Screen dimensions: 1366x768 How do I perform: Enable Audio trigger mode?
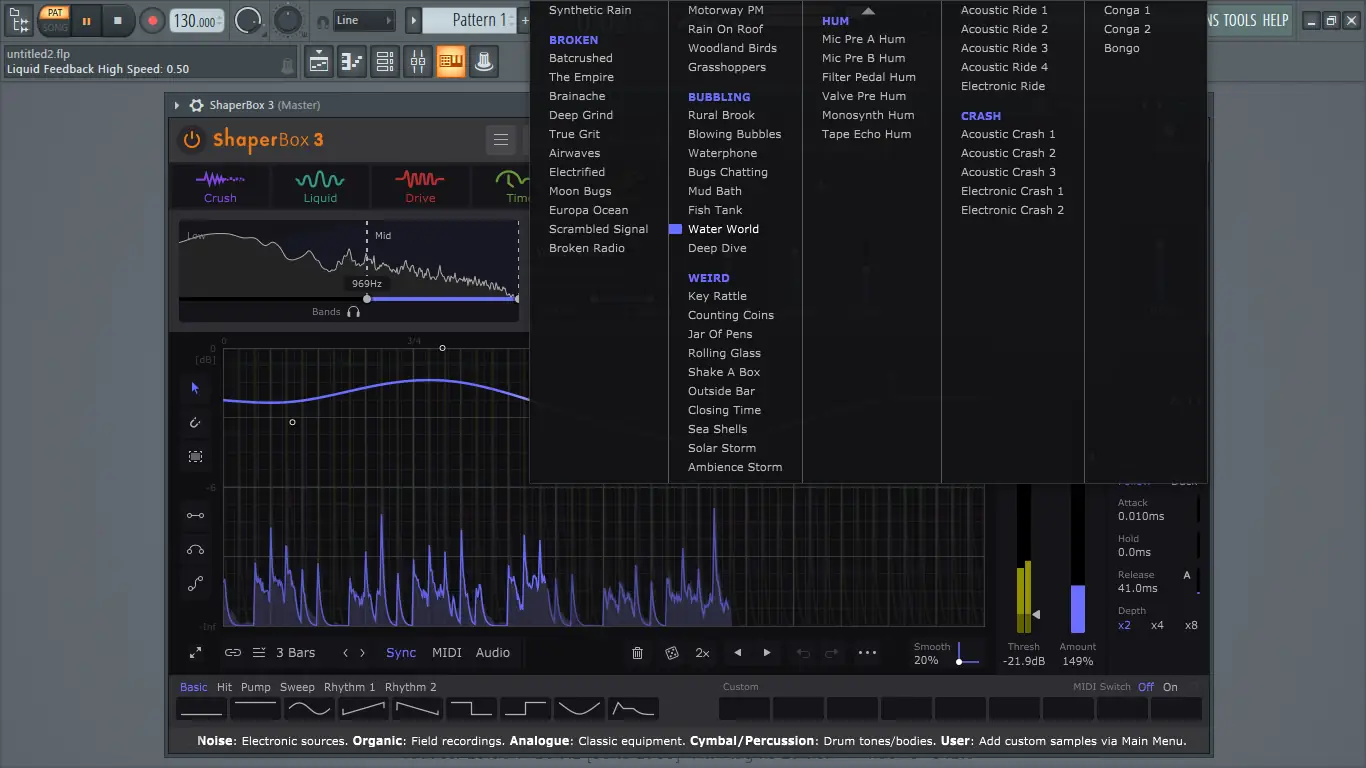pyautogui.click(x=493, y=653)
